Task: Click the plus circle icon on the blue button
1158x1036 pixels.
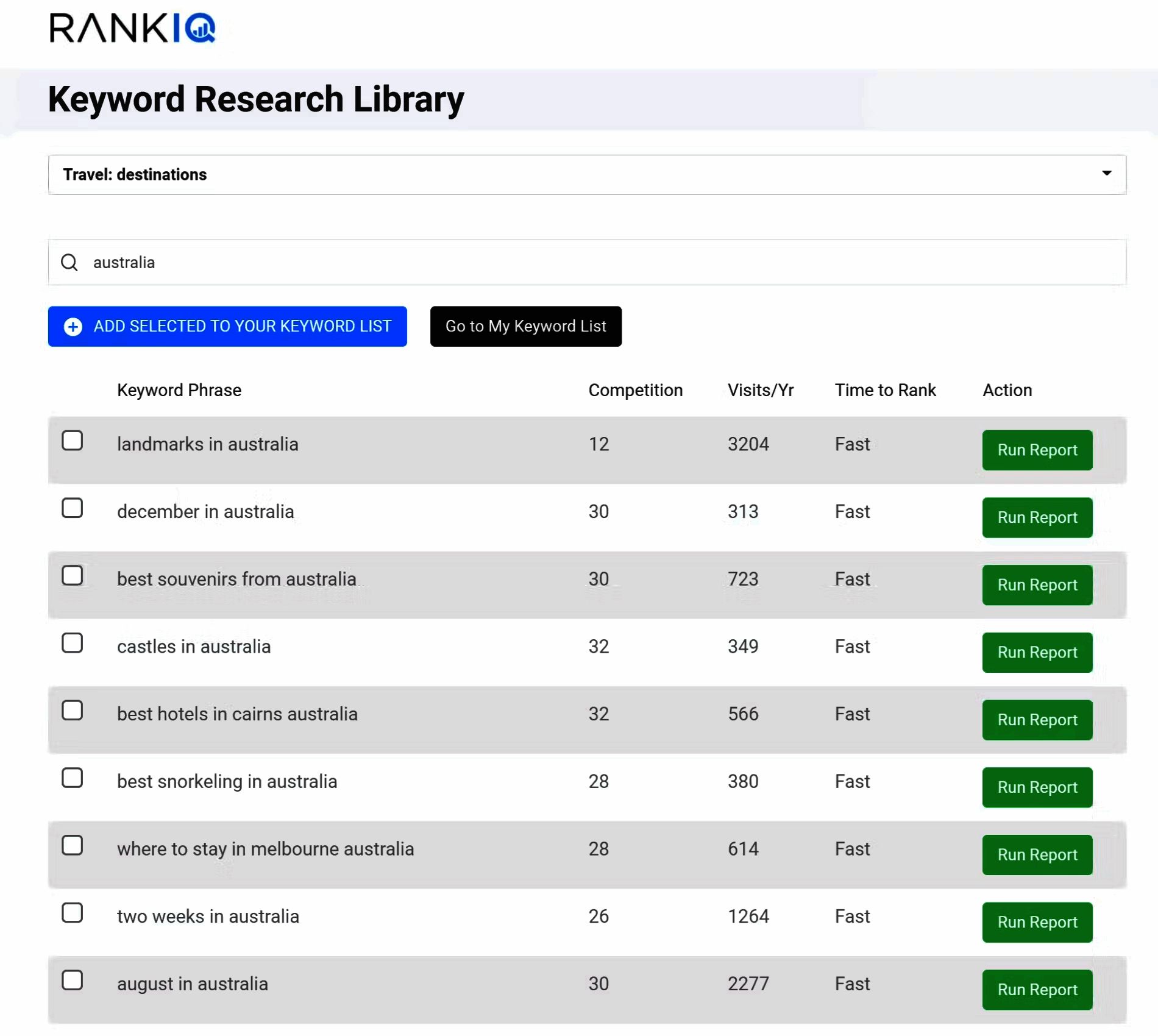Action: pos(73,327)
